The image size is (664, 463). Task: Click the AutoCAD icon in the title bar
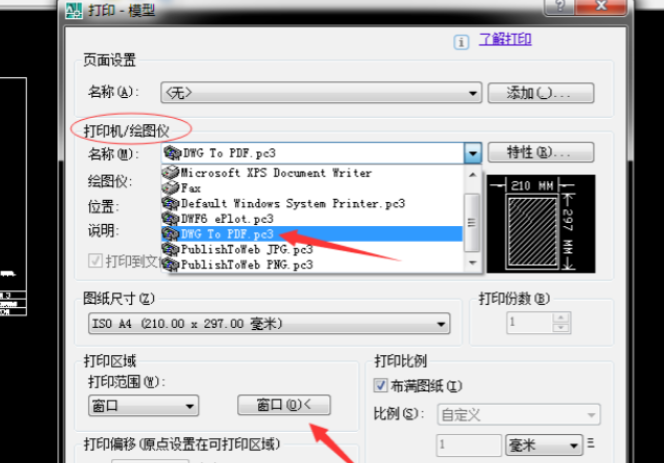(74, 10)
